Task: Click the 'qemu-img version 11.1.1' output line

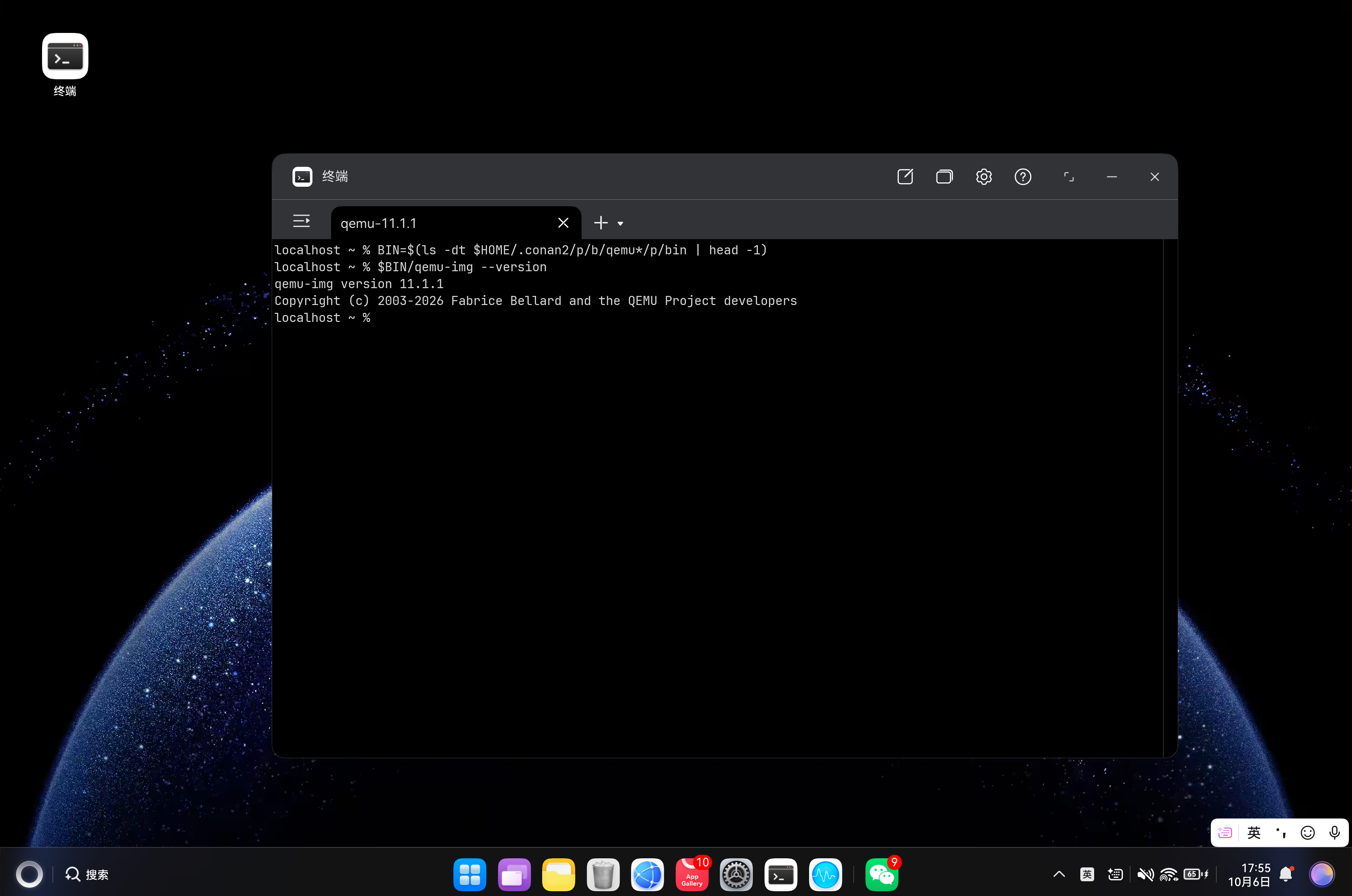Action: pyautogui.click(x=359, y=284)
